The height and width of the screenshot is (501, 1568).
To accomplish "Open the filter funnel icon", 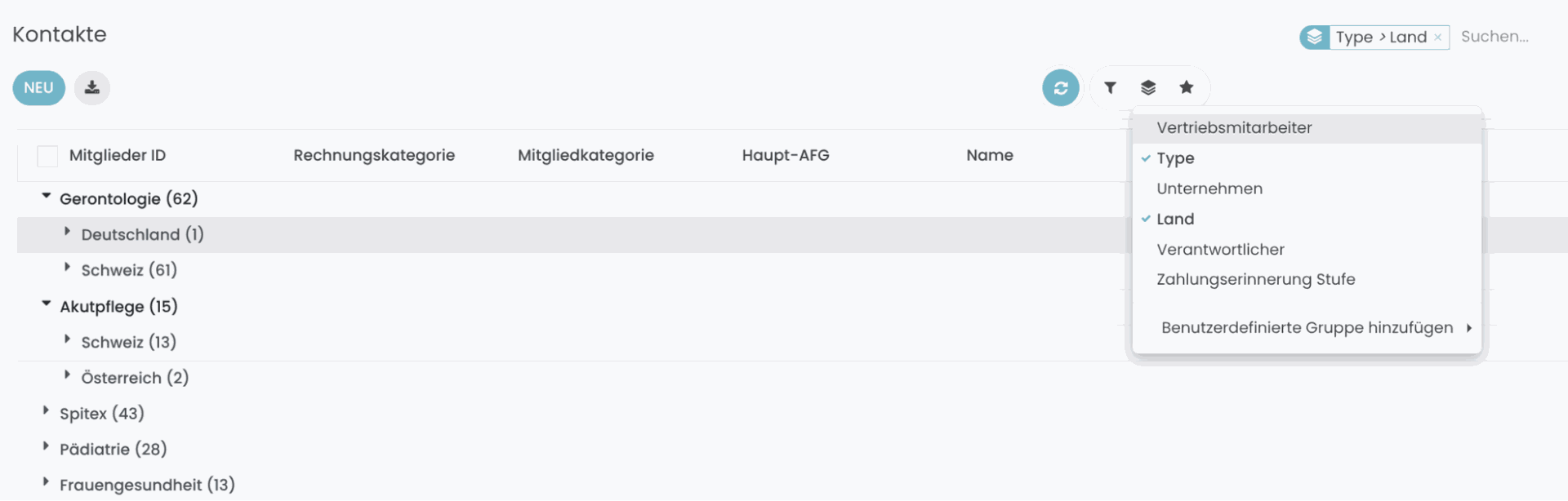I will [1110, 87].
